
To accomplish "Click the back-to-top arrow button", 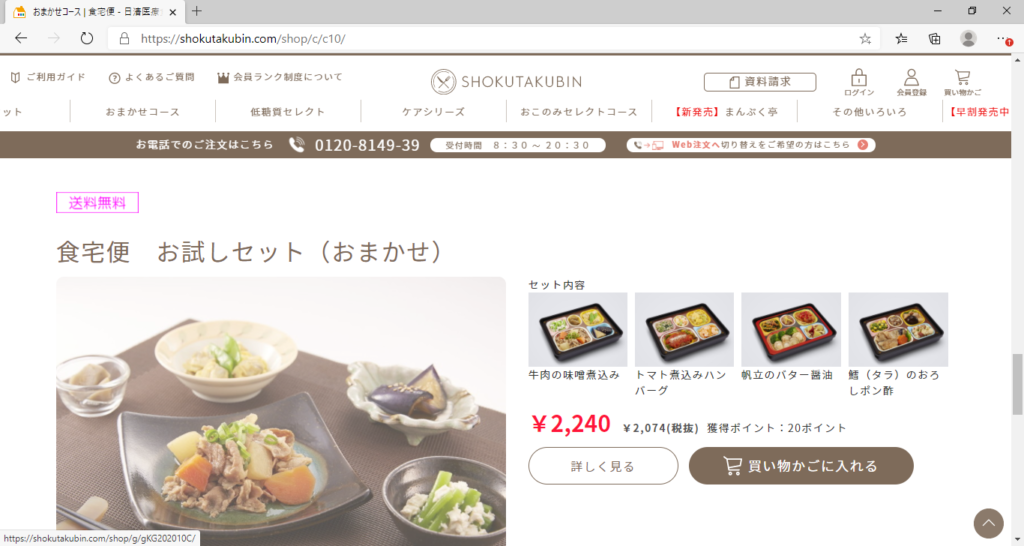I will click(988, 523).
